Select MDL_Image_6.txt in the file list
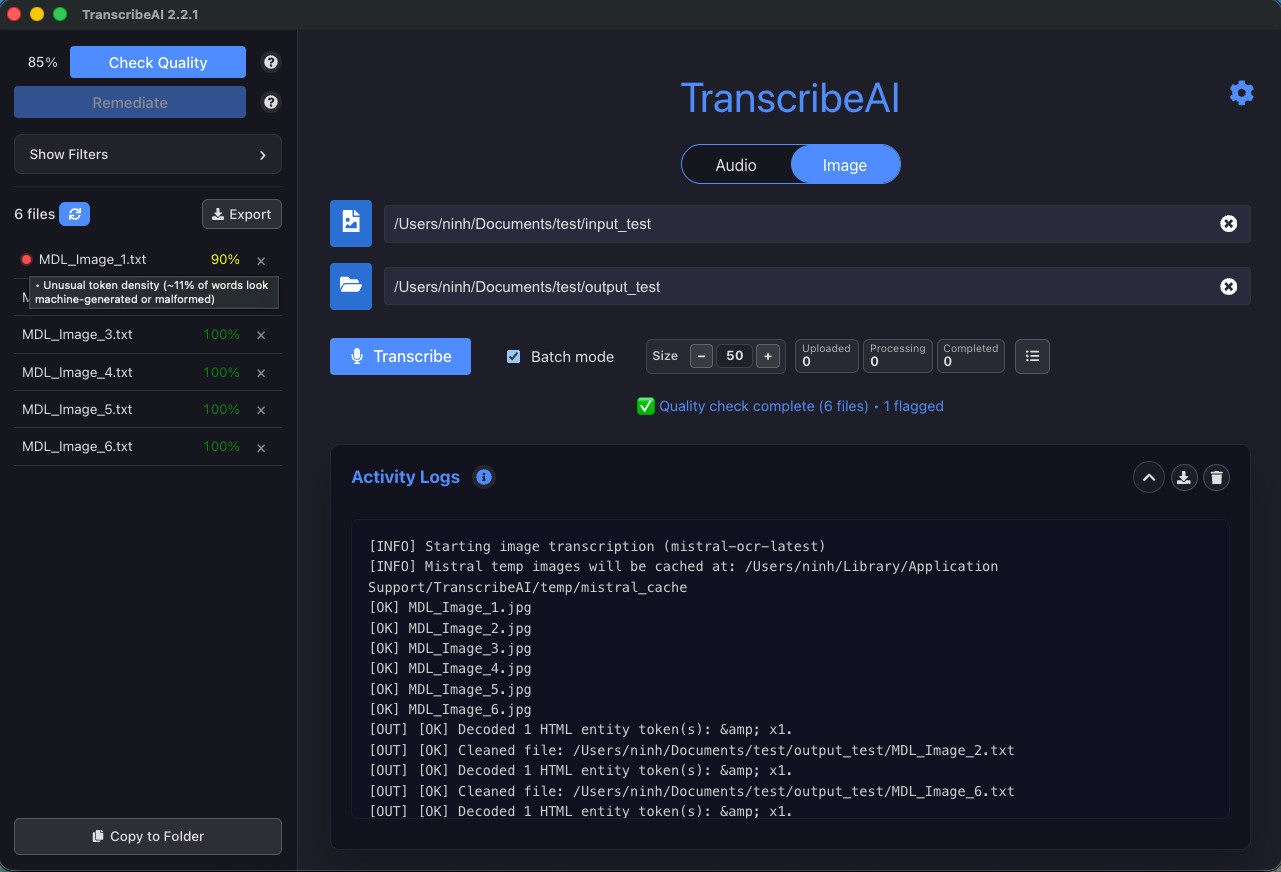Viewport: 1281px width, 872px height. (77, 447)
